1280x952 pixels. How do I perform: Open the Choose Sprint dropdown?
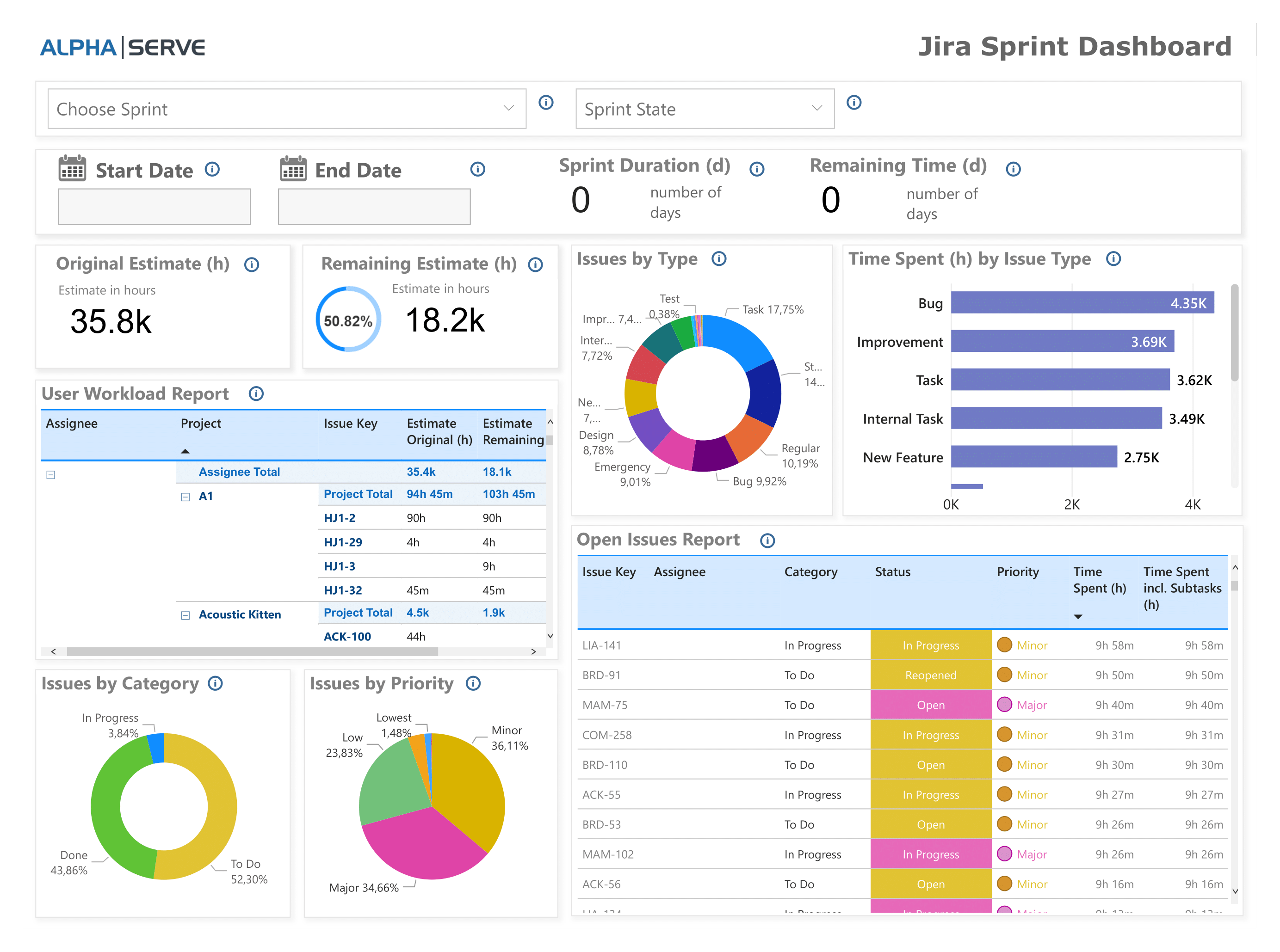(x=286, y=109)
